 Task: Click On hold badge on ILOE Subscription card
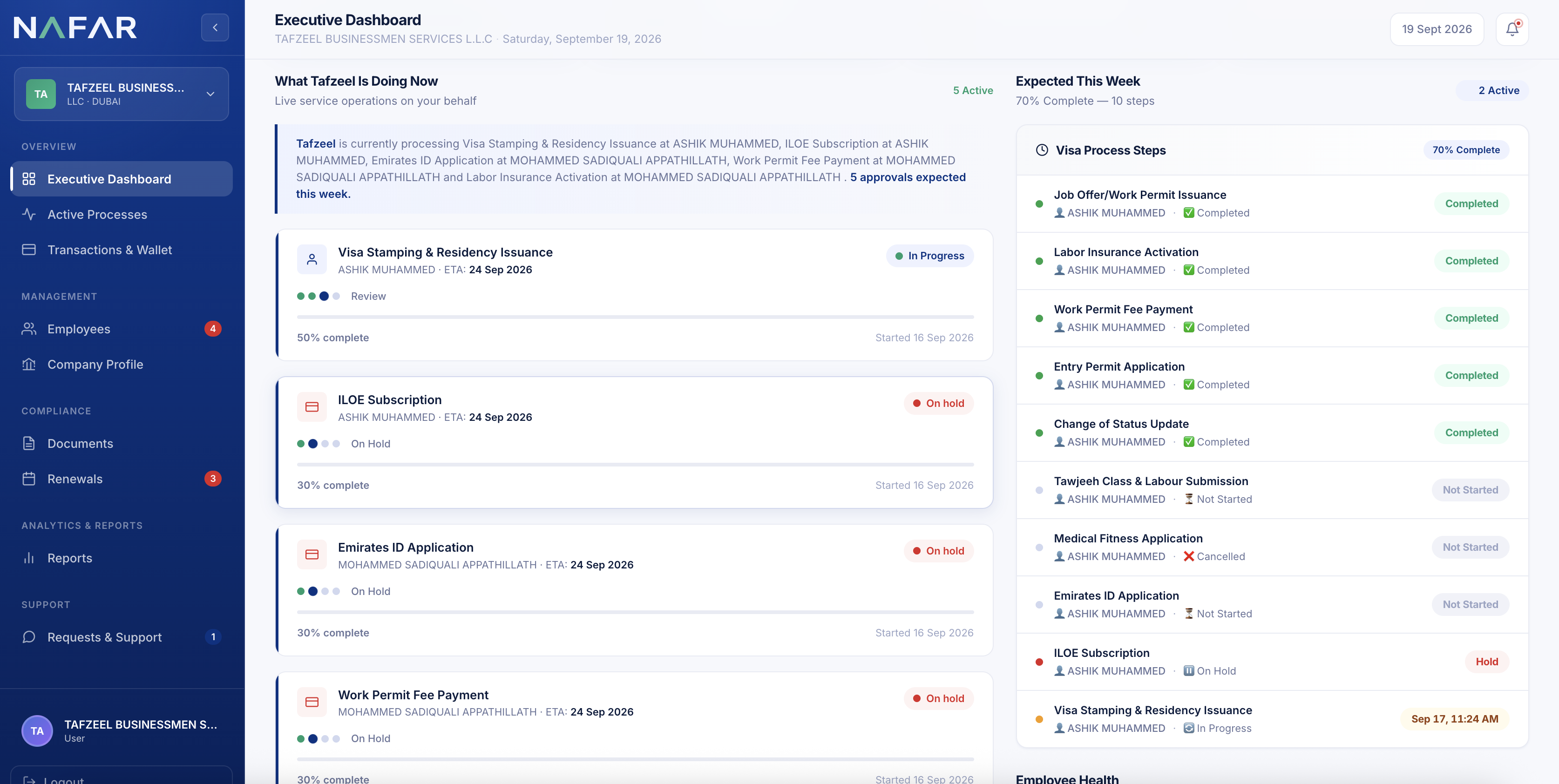pyautogui.click(x=939, y=404)
